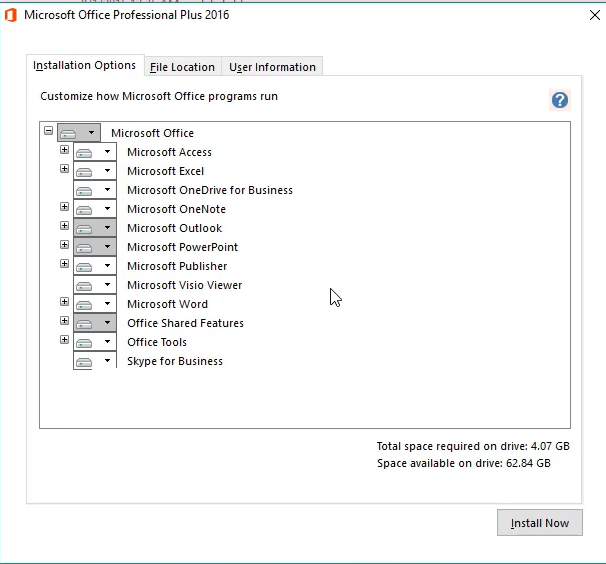Open Microsoft Access install option drive icon

pyautogui.click(x=85, y=152)
